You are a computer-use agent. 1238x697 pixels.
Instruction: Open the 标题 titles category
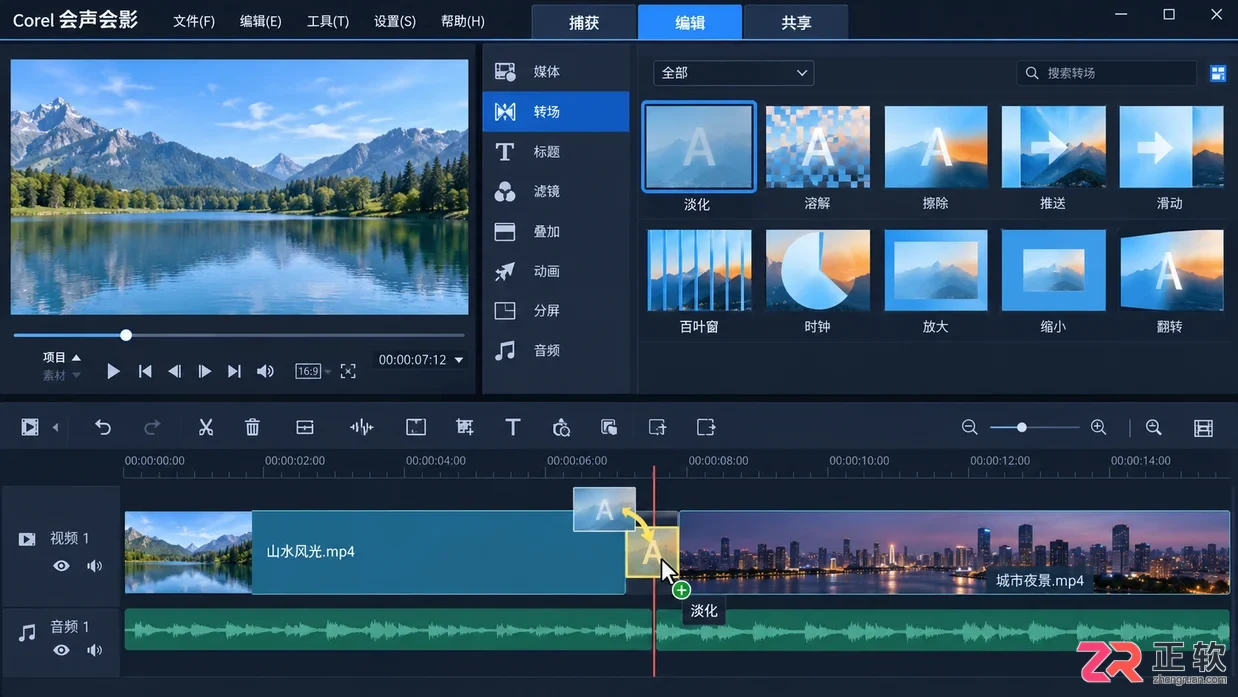click(556, 152)
